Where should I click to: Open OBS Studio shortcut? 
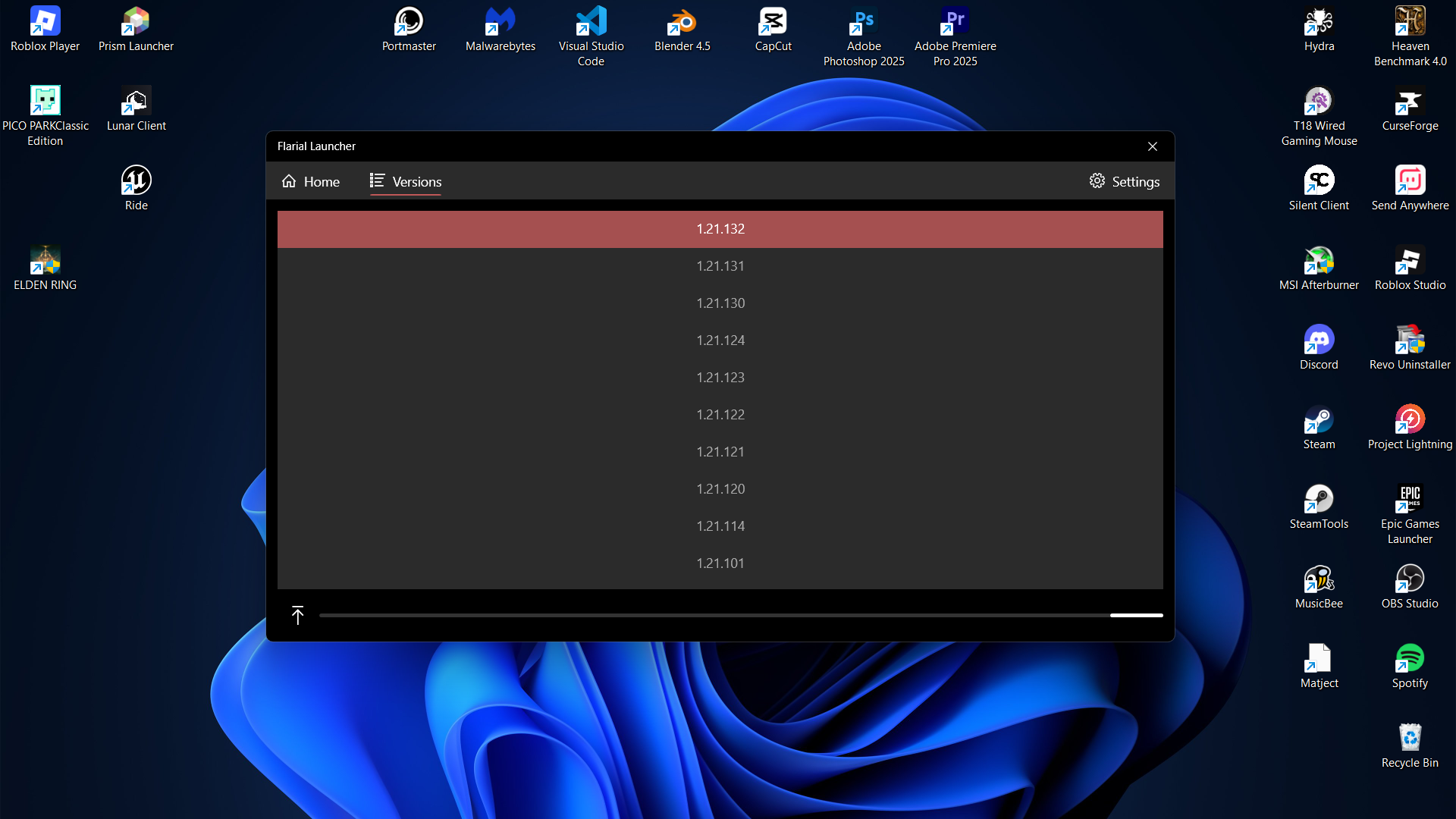point(1410,579)
